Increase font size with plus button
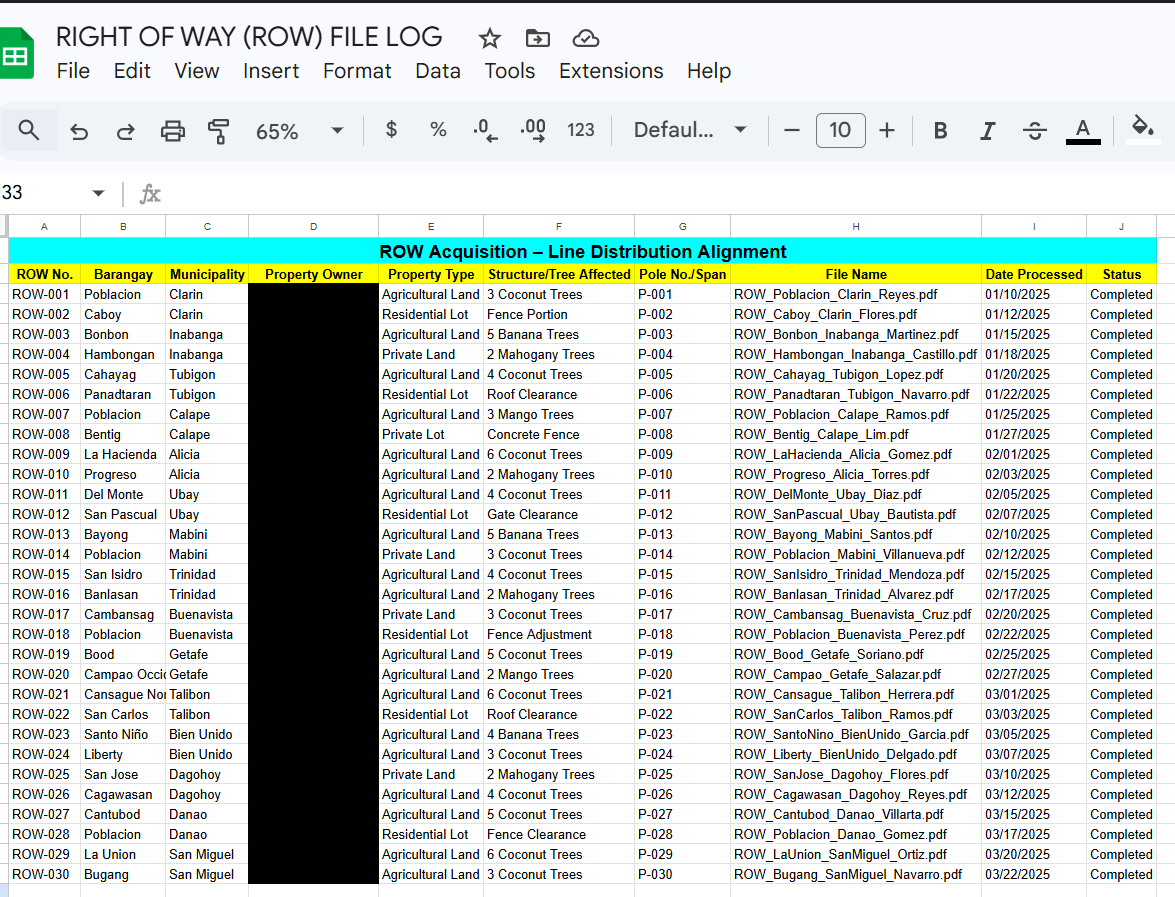The image size is (1175, 897). click(x=886, y=130)
